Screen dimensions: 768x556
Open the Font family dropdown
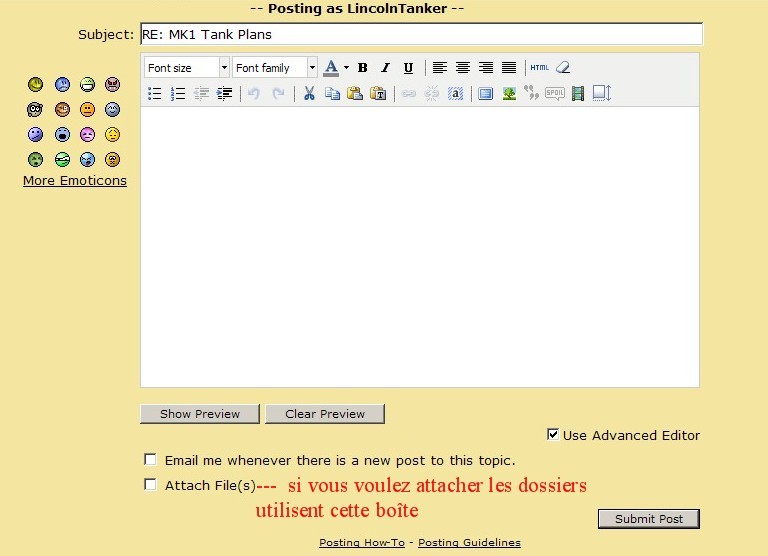pos(275,68)
